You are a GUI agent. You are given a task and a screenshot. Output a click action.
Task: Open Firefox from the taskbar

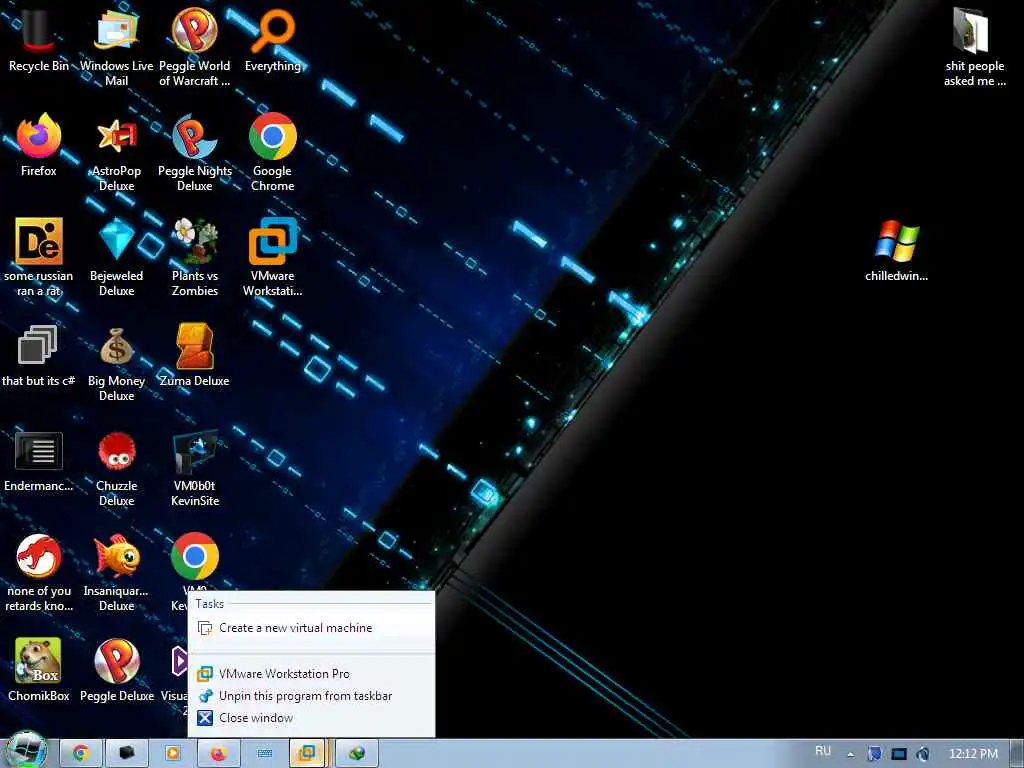218,754
